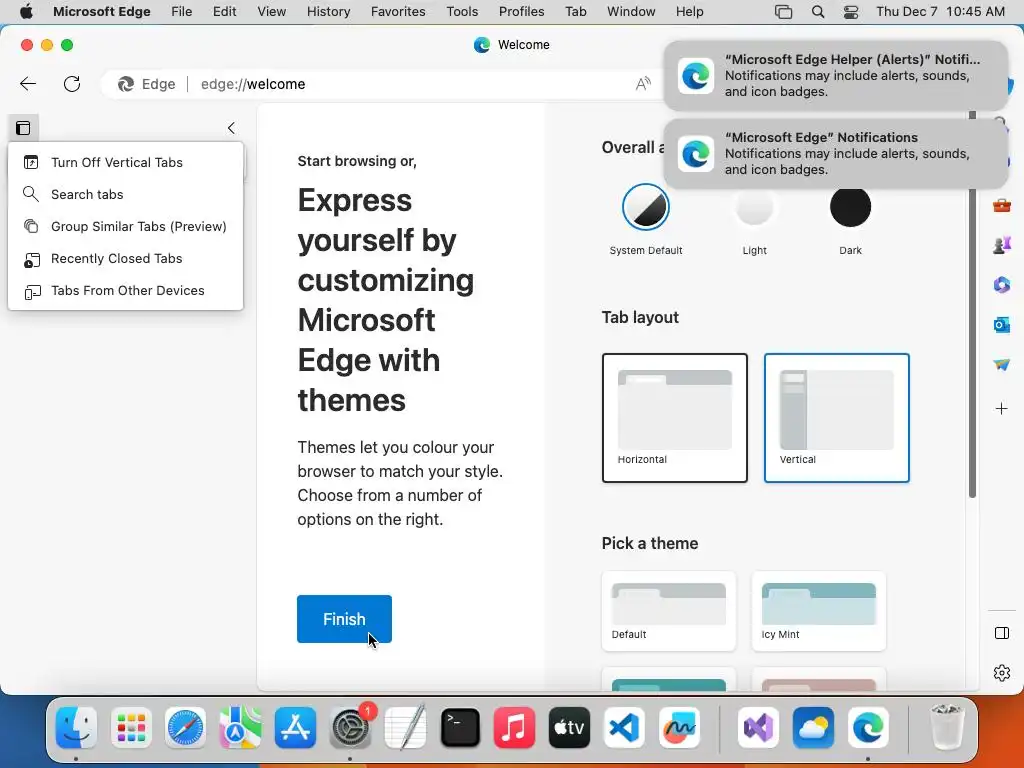
Task: Click the Read Aloud icon in address bar
Action: pos(643,84)
